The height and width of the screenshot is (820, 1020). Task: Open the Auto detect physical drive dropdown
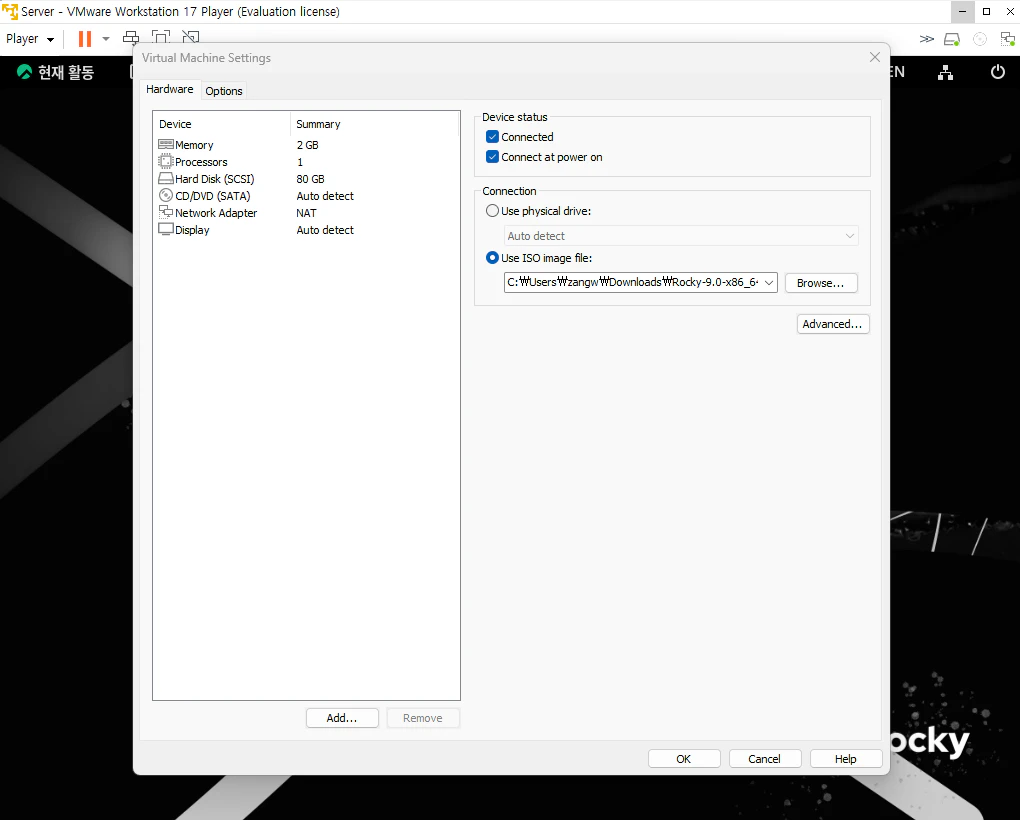pyautogui.click(x=681, y=236)
